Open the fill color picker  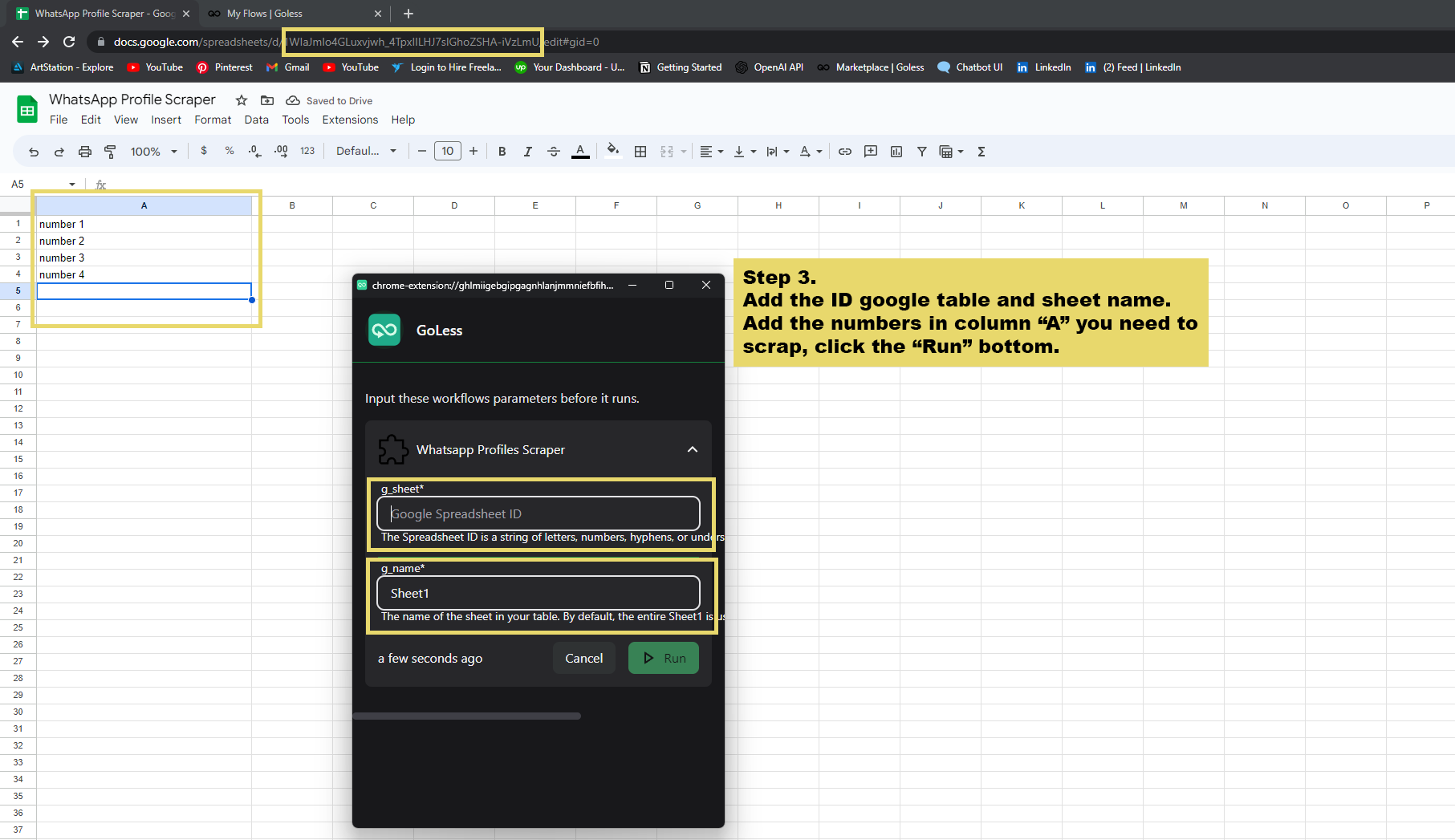(613, 151)
